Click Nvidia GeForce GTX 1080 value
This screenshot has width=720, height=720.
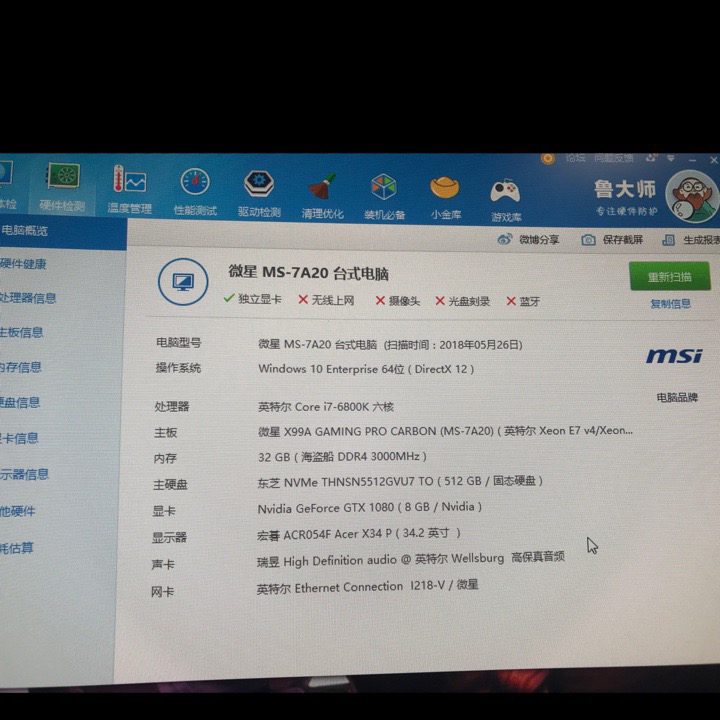click(370, 507)
